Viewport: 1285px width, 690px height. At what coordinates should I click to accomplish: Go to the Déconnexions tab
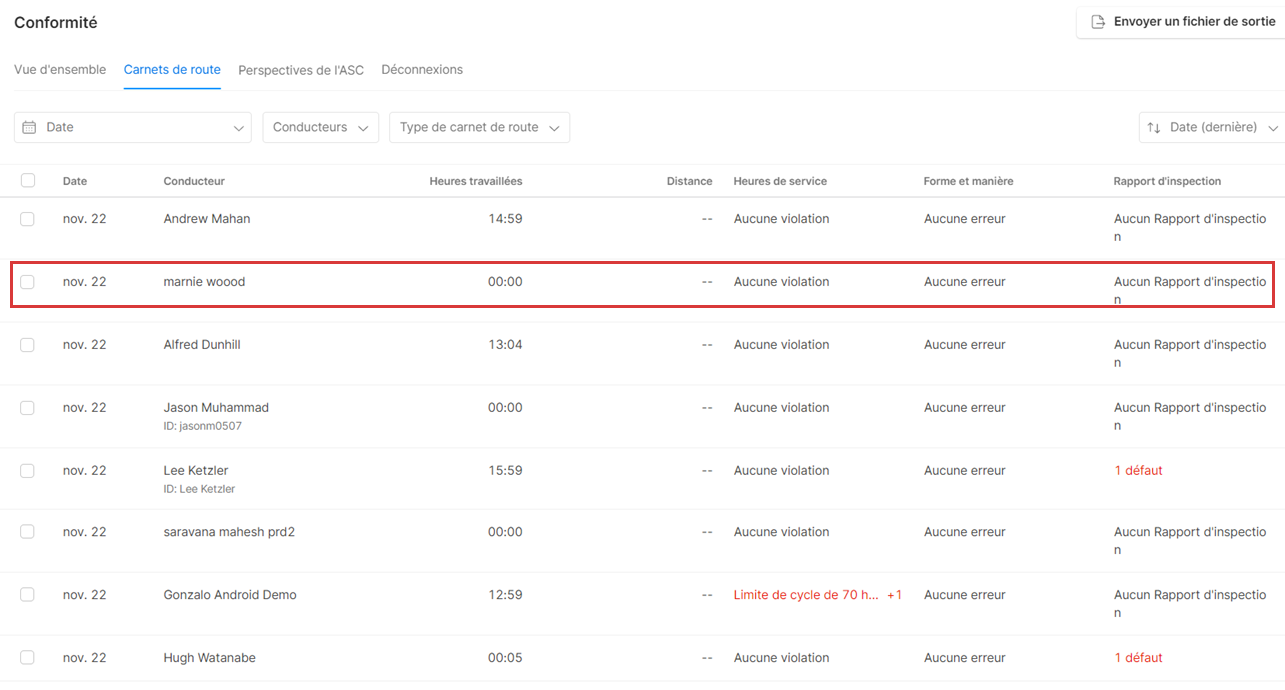(x=422, y=70)
